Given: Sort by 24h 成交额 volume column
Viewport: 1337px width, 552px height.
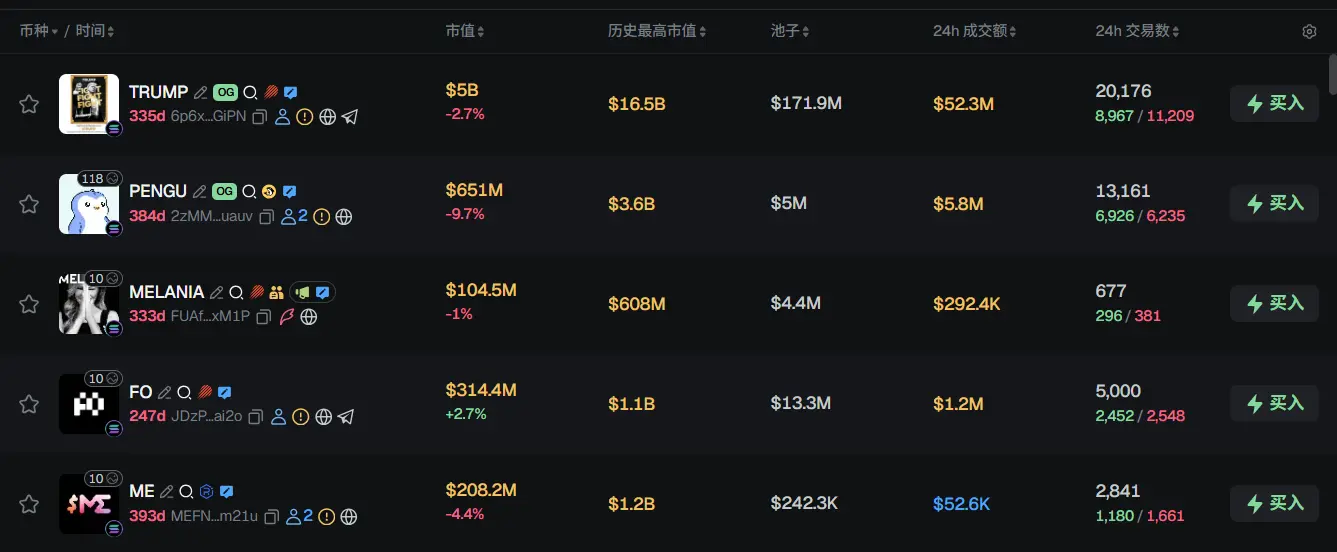Looking at the screenshot, I should (x=974, y=32).
